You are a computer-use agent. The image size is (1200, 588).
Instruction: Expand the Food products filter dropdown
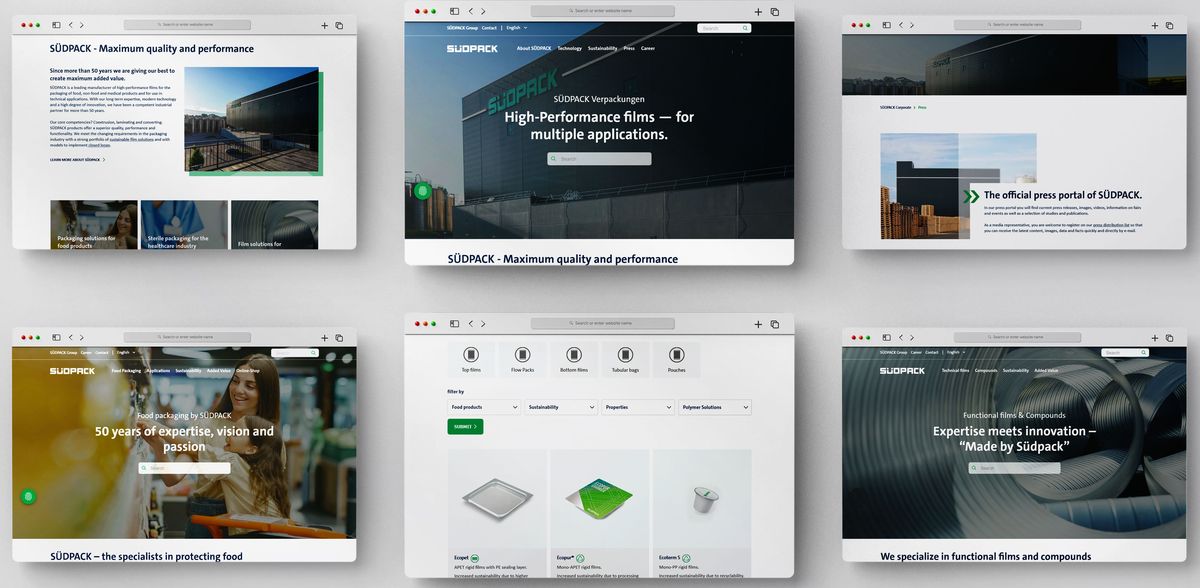483,407
